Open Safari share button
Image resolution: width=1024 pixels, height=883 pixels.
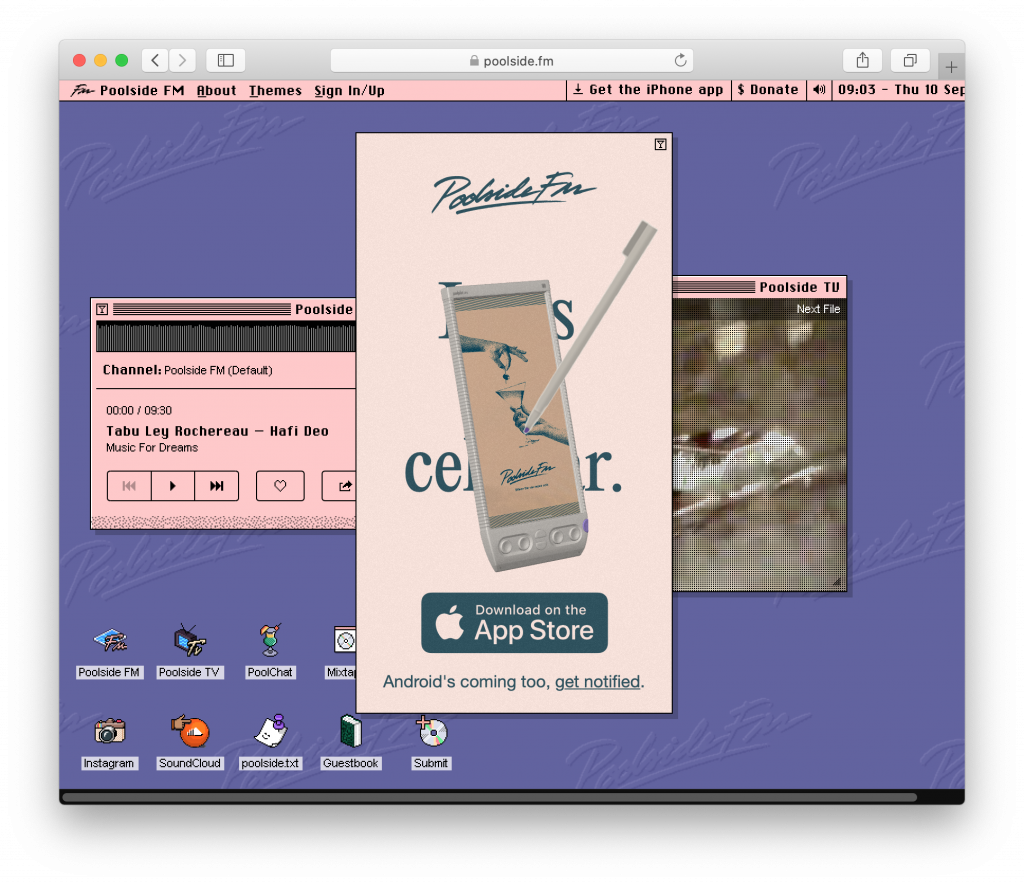point(863,60)
